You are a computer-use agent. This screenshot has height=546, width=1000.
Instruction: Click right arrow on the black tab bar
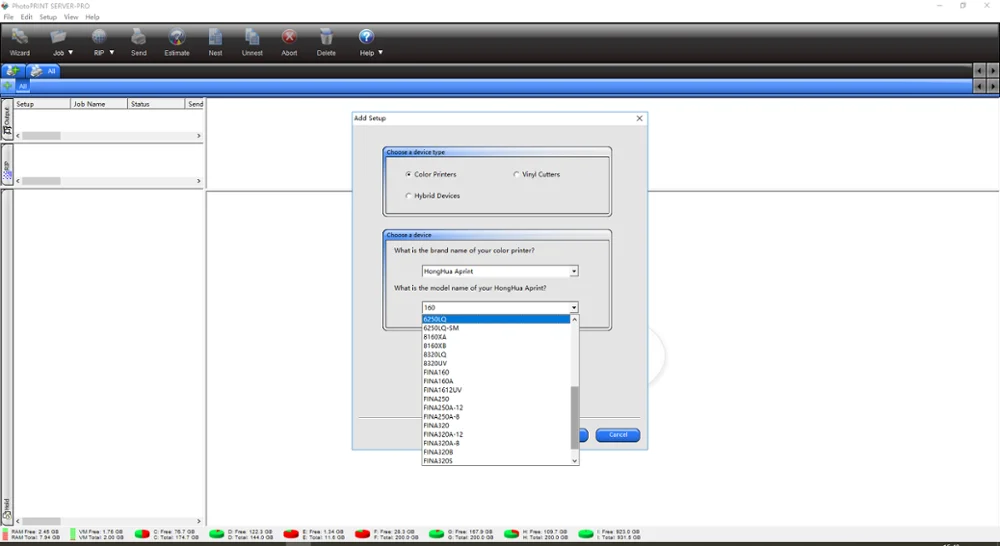992,71
